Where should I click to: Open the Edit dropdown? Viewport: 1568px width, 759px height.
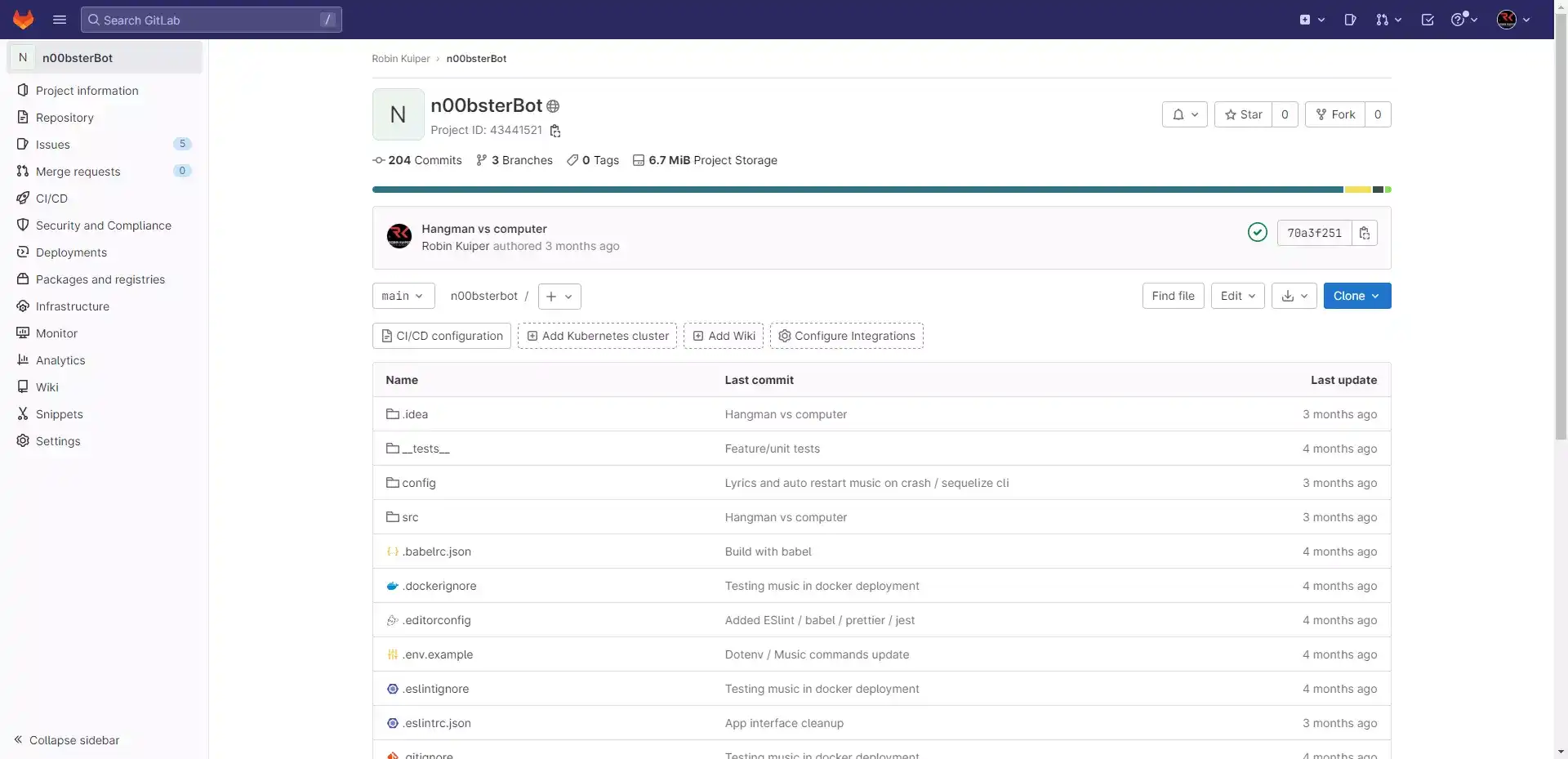tap(1238, 296)
